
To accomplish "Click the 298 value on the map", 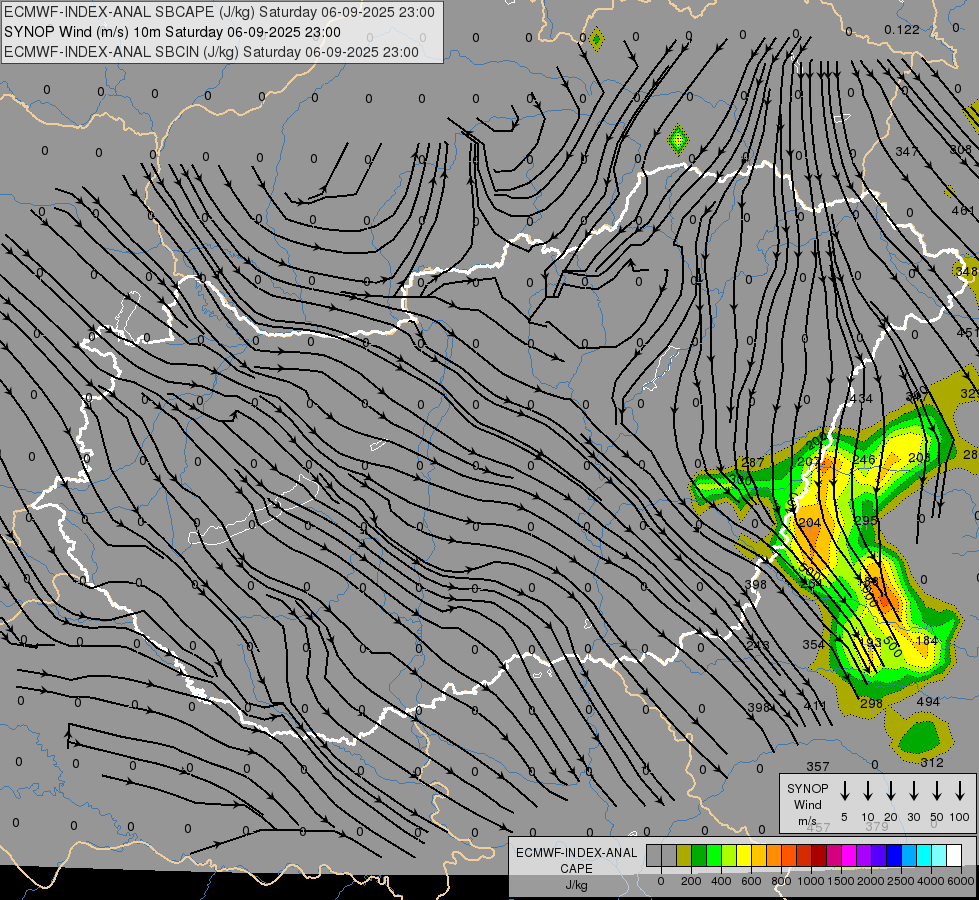I will tap(871, 704).
